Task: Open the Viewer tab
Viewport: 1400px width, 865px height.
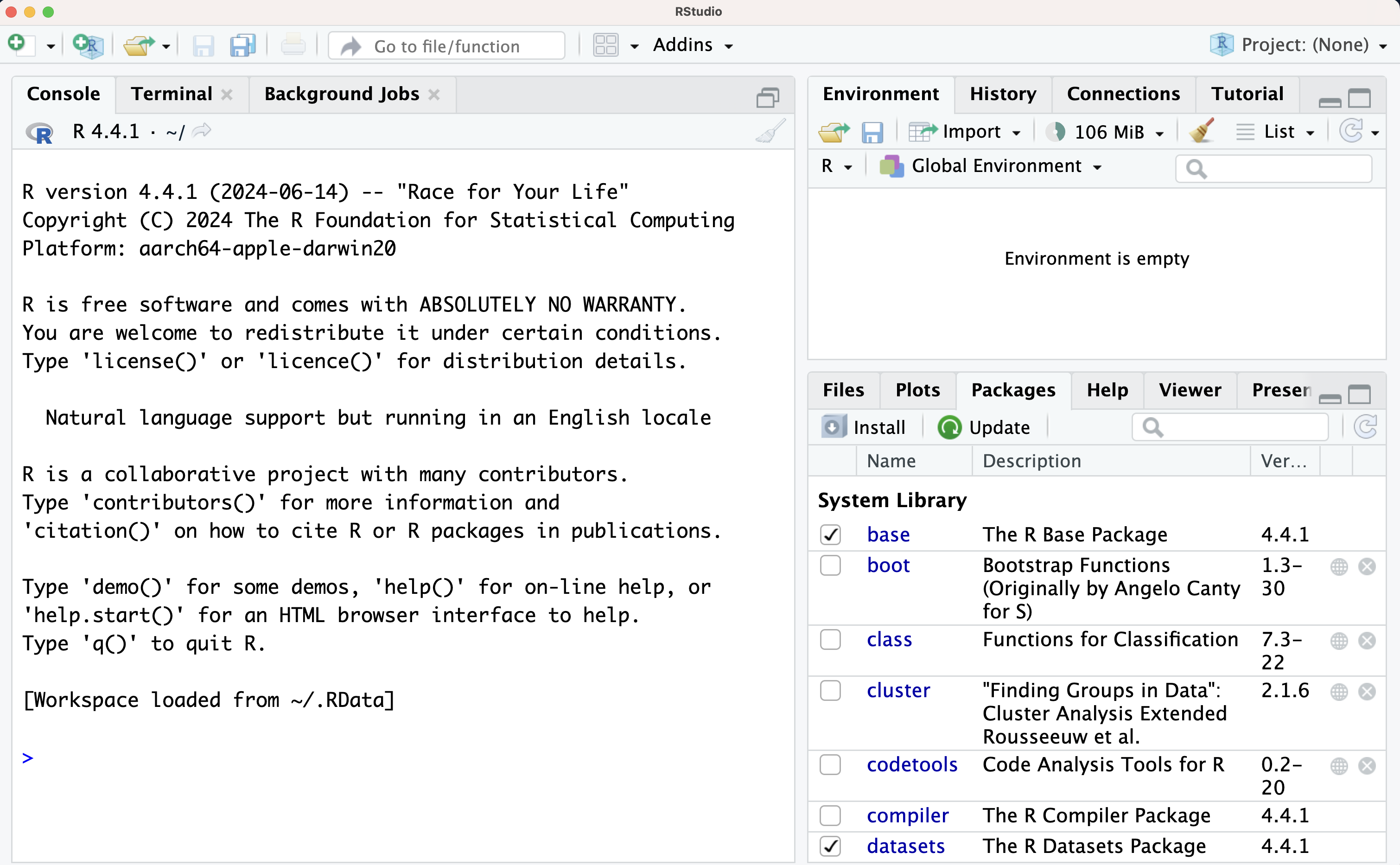Action: (1190, 390)
